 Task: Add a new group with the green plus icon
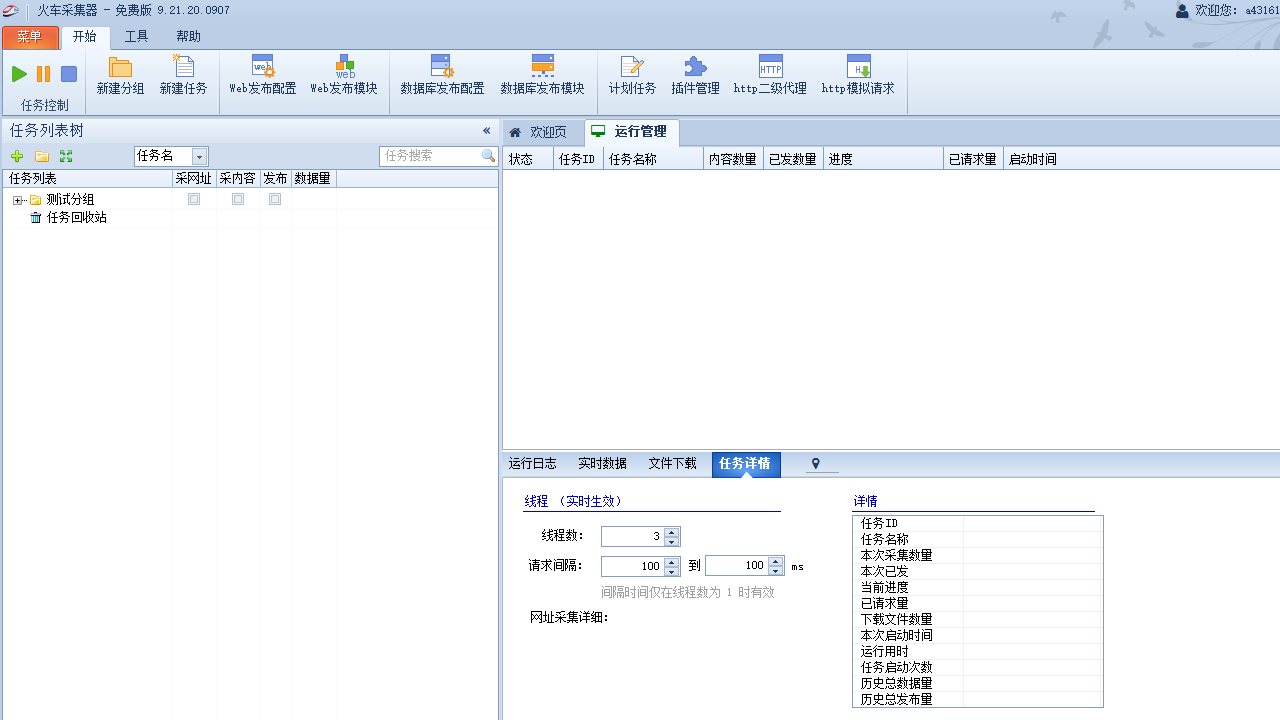coord(16,156)
